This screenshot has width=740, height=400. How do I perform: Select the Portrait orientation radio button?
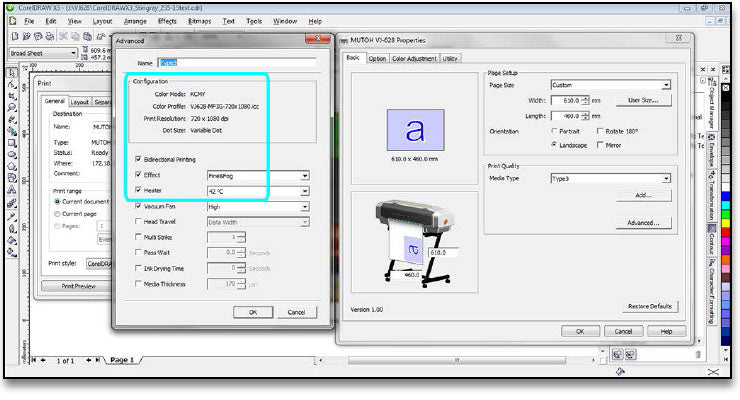pyautogui.click(x=554, y=131)
